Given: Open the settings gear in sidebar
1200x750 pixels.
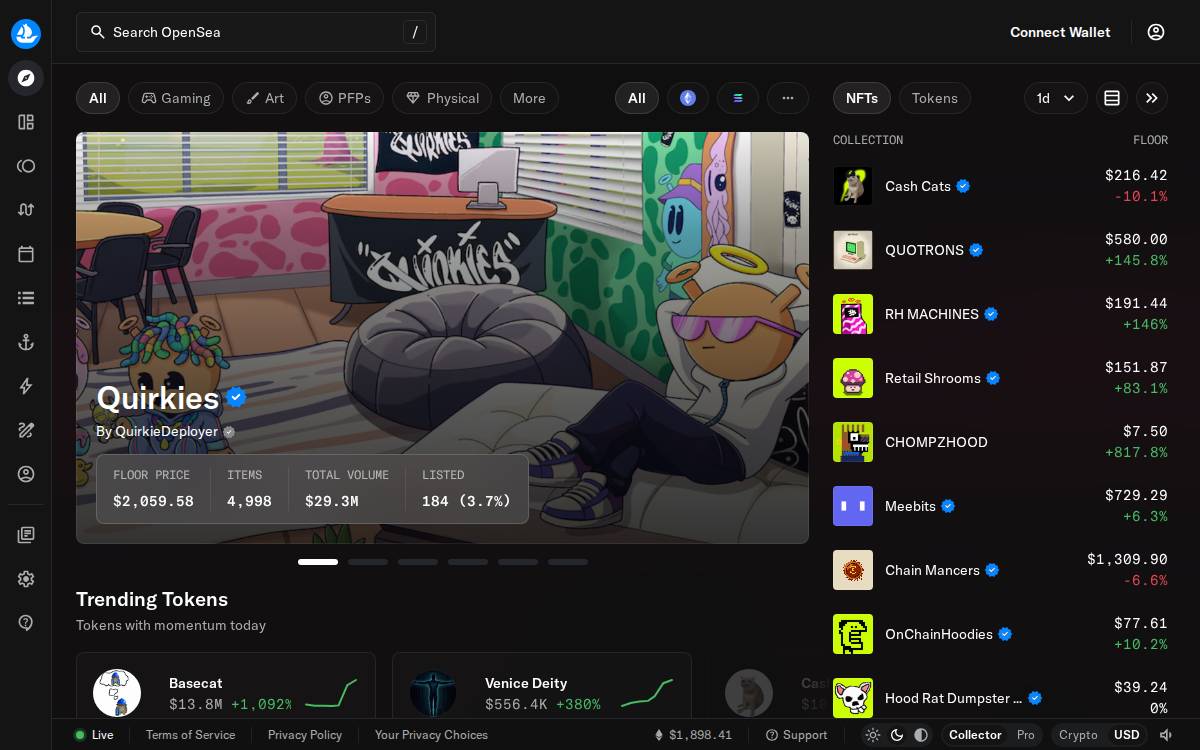Looking at the screenshot, I should click(x=26, y=579).
